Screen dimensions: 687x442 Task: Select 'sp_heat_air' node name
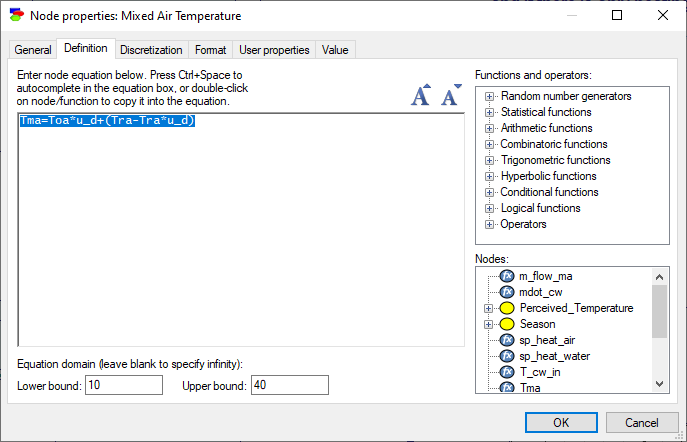tap(547, 340)
